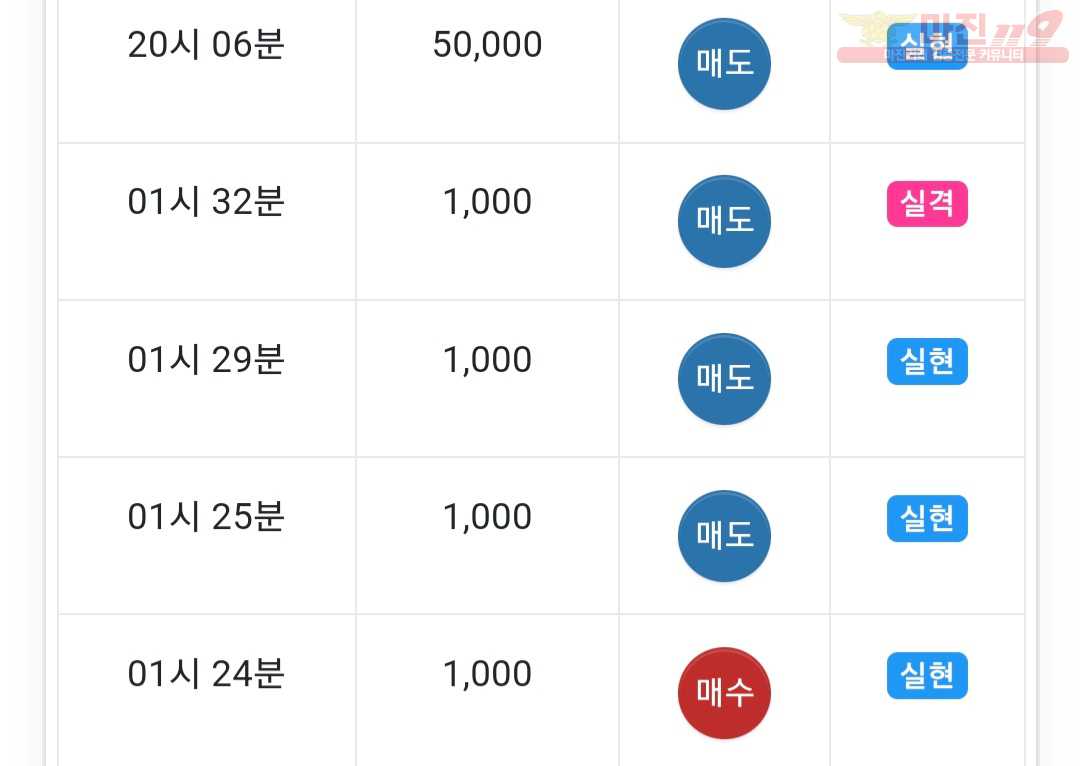The height and width of the screenshot is (766, 1080).
Task: Click the red 매수 circle in 01시 24분 row
Action: [x=724, y=693]
